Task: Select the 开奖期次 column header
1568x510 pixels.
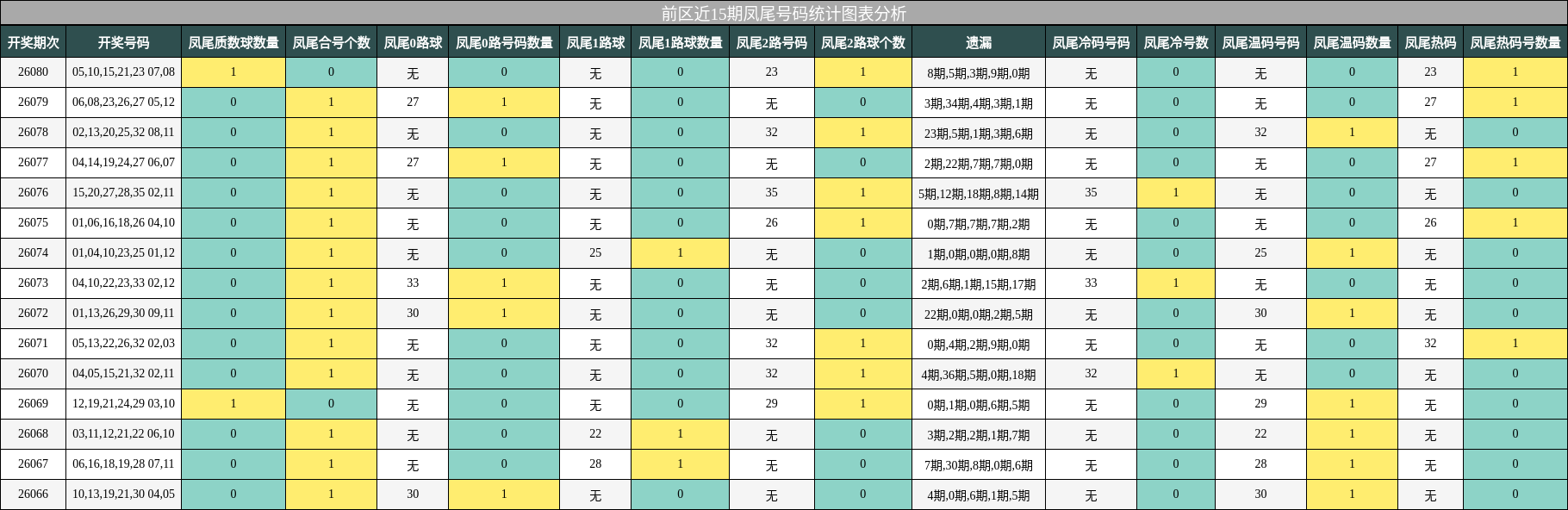Action: (x=33, y=42)
